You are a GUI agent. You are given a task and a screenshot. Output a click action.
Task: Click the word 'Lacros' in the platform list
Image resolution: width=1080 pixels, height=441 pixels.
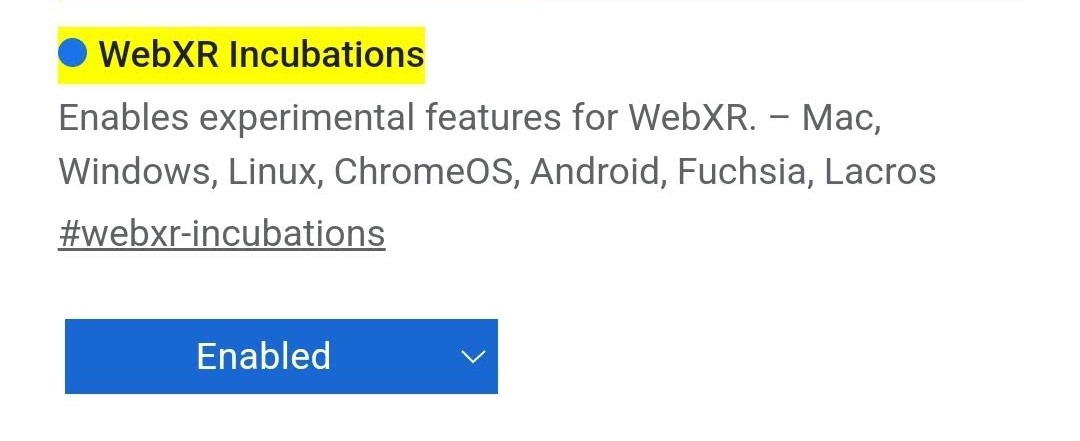[x=880, y=172]
